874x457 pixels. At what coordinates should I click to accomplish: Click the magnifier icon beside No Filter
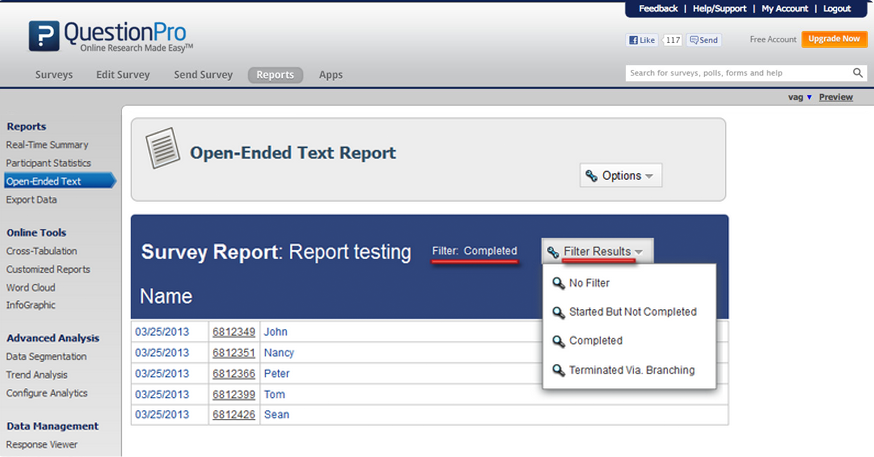[559, 283]
